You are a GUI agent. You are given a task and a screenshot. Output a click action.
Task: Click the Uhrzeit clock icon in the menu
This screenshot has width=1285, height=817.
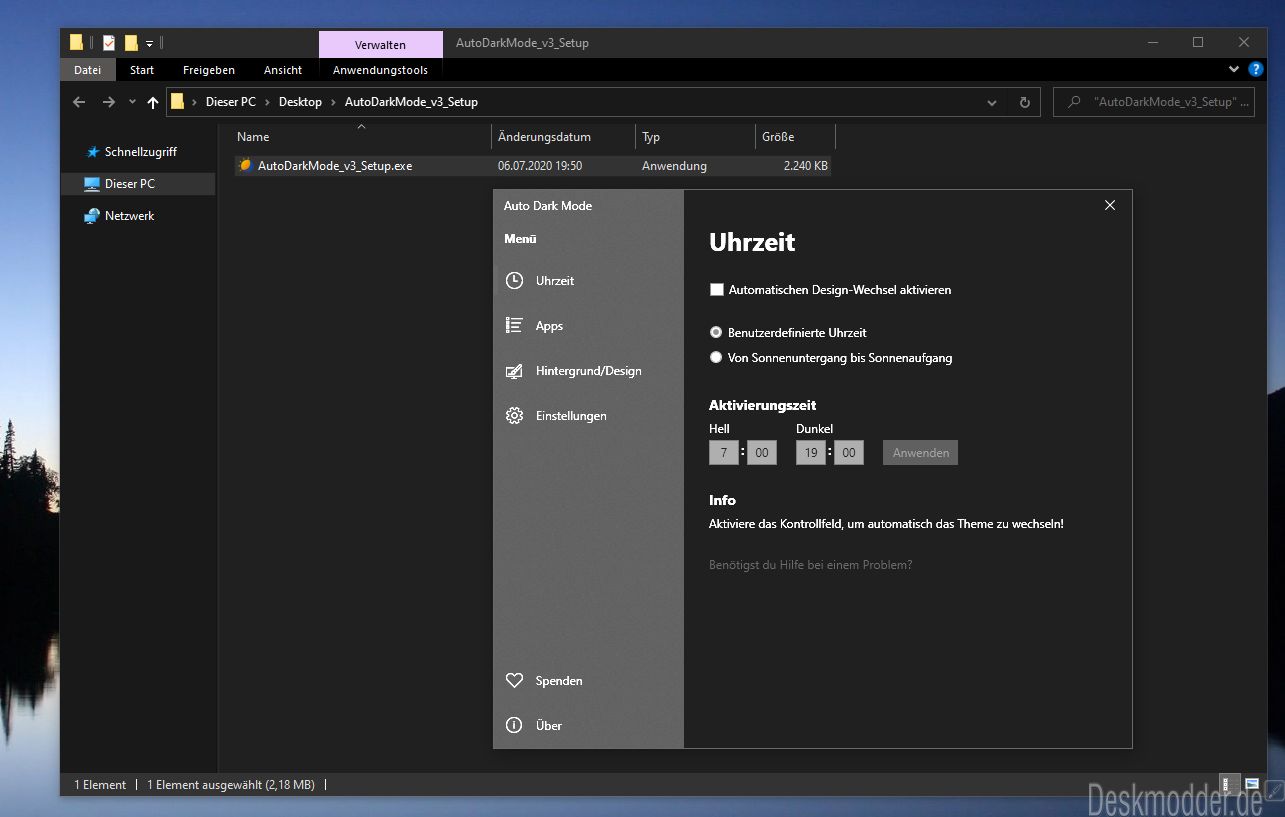tap(514, 281)
